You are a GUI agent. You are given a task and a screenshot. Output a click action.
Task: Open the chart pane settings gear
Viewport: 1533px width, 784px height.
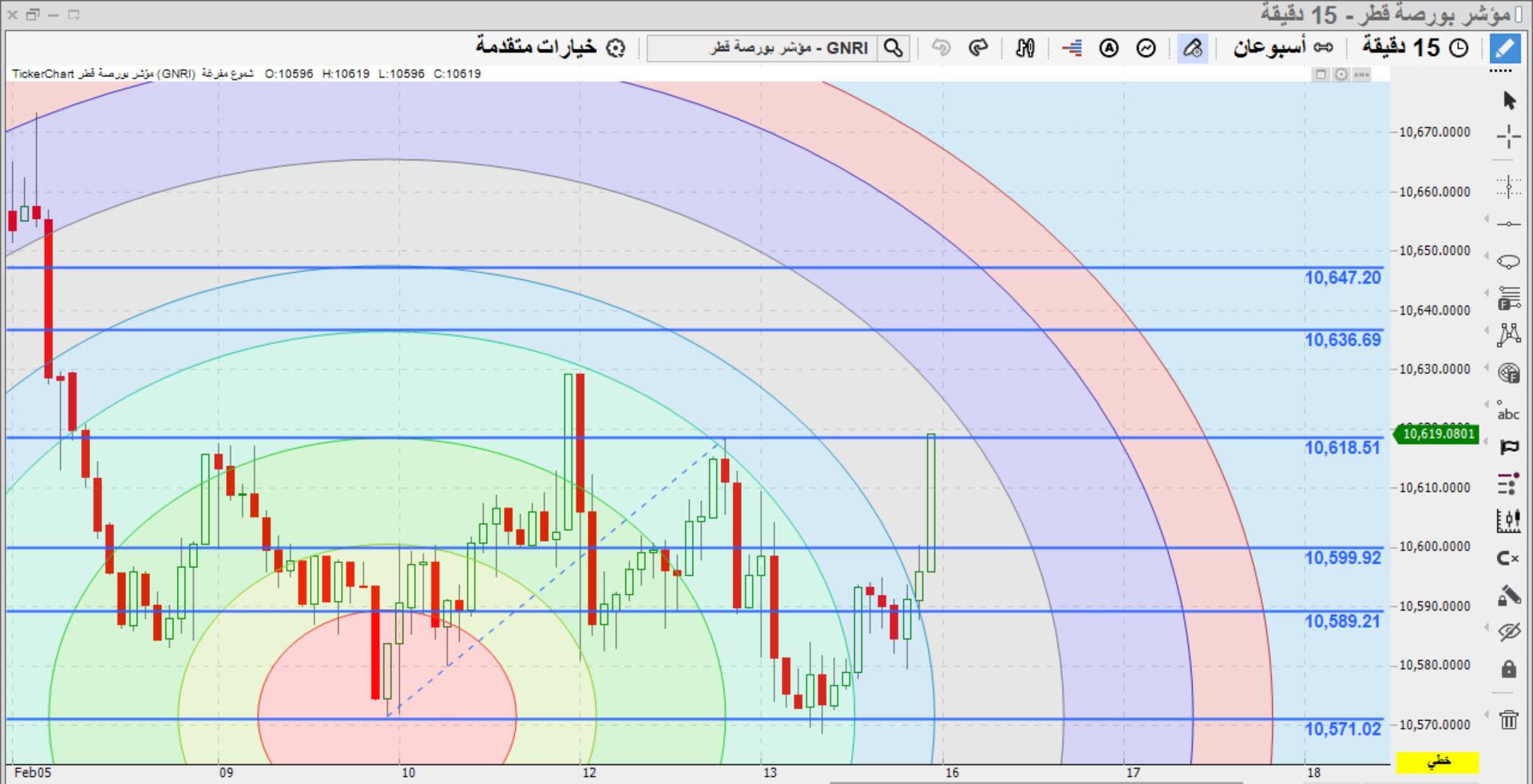click(1341, 74)
